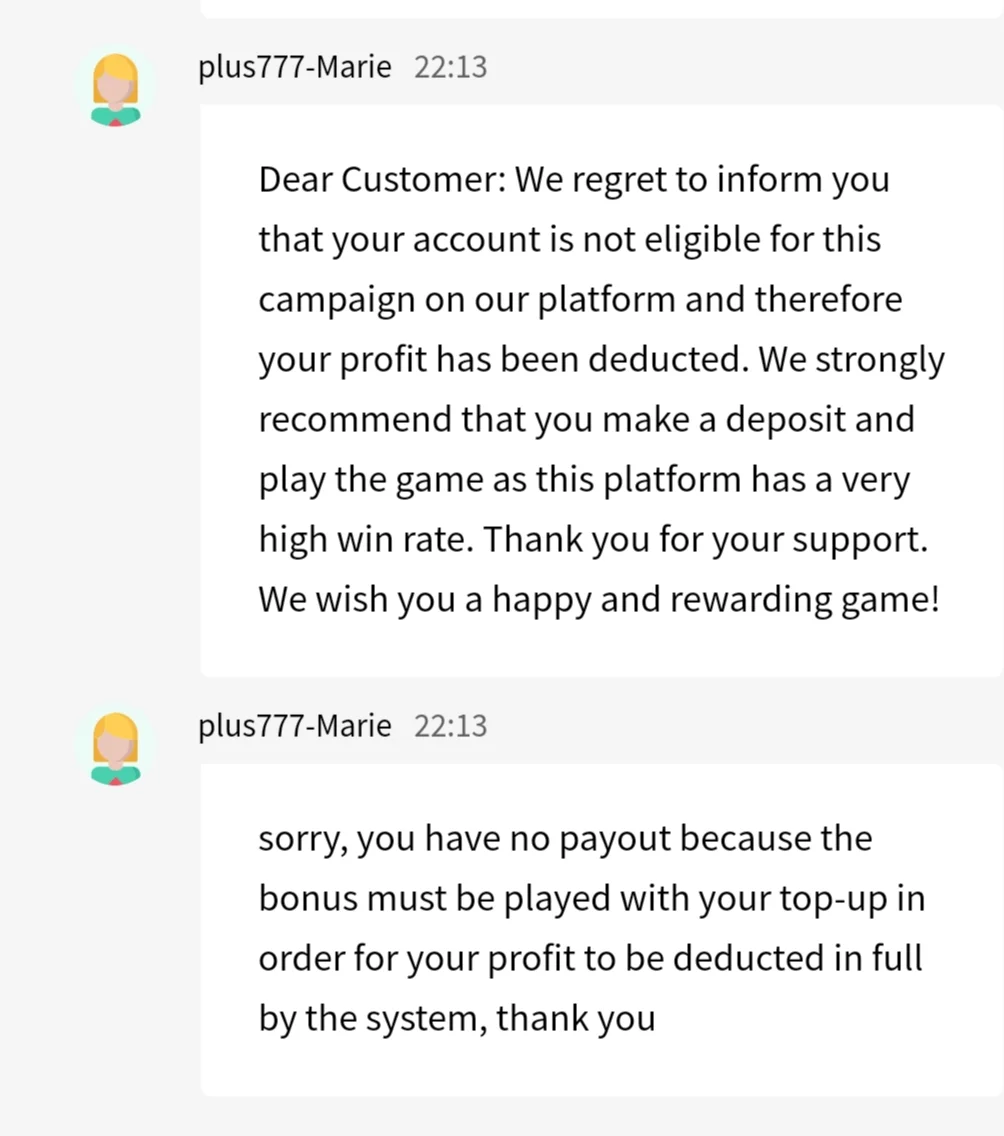Select plus777-Marie name above Dear Customer message

[x=295, y=67]
